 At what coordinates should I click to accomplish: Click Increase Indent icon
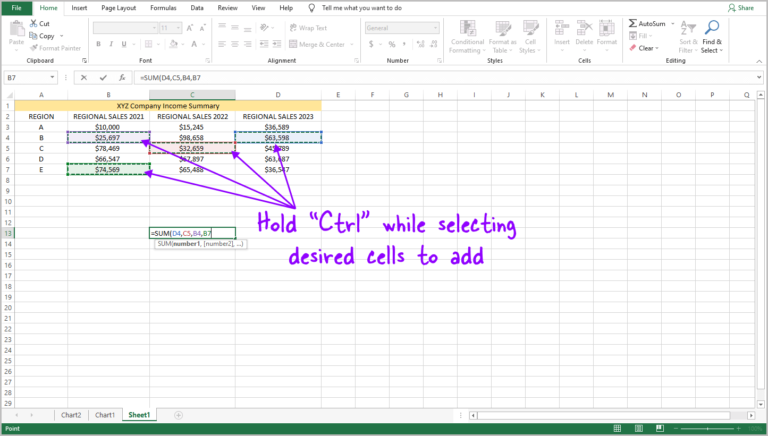(277, 44)
